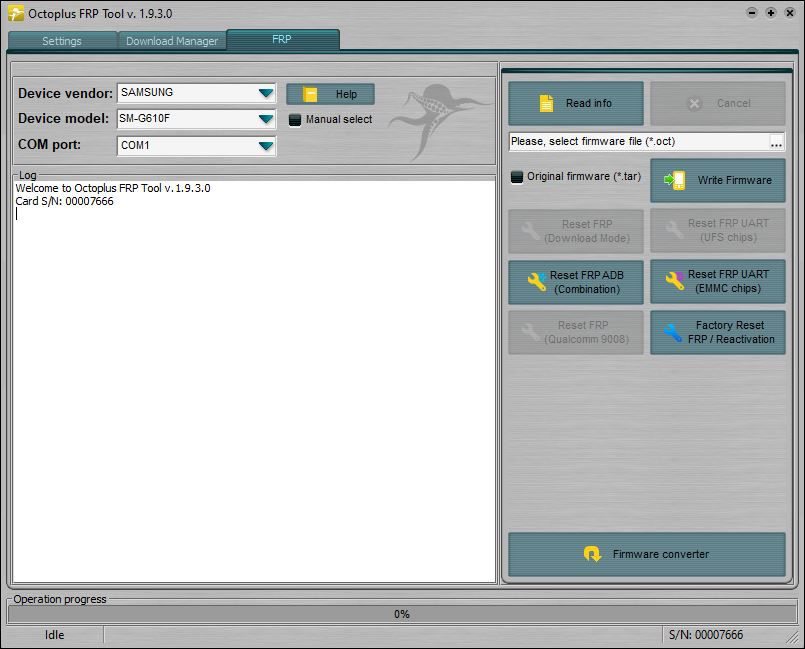
Task: Click the phone arrow icon on Write Firmware
Action: (675, 180)
